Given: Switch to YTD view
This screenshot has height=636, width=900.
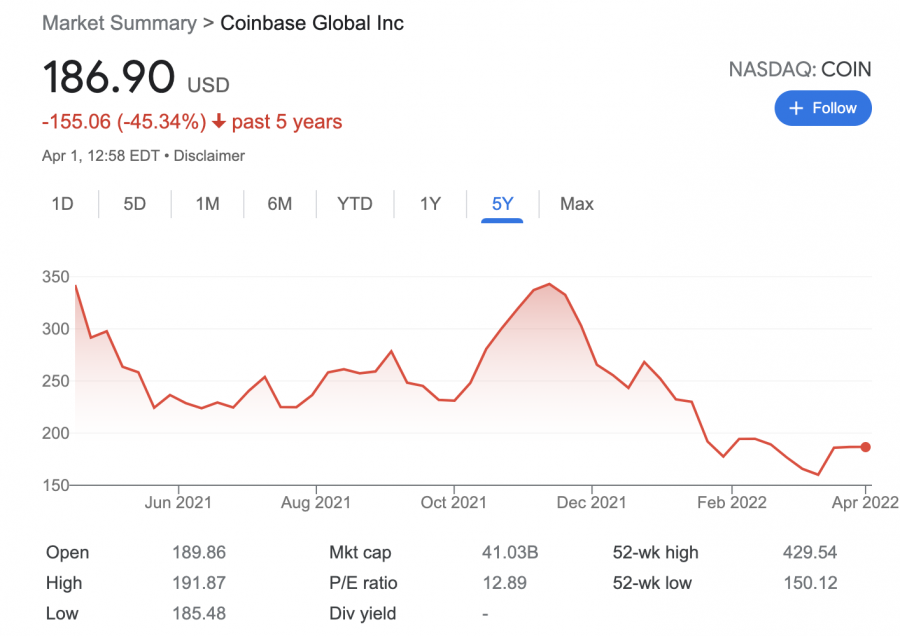Looking at the screenshot, I should (x=355, y=204).
